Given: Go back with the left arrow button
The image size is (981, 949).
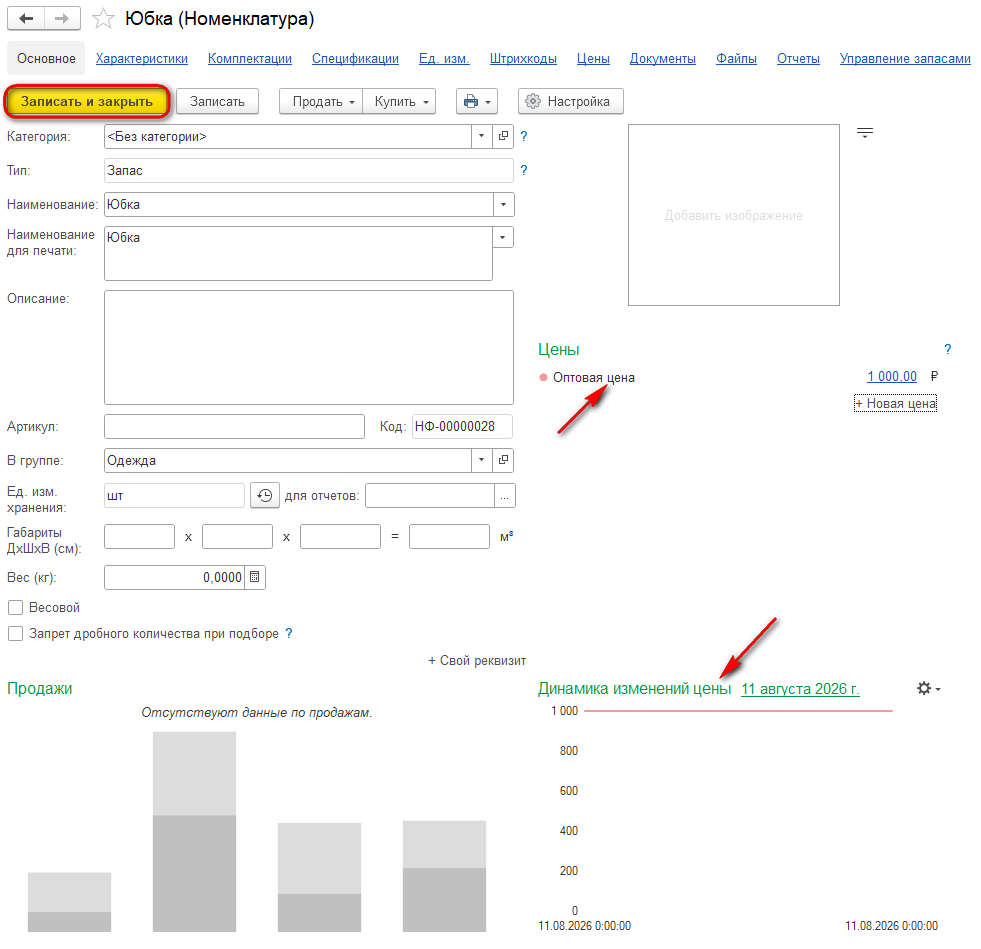Looking at the screenshot, I should 26,19.
